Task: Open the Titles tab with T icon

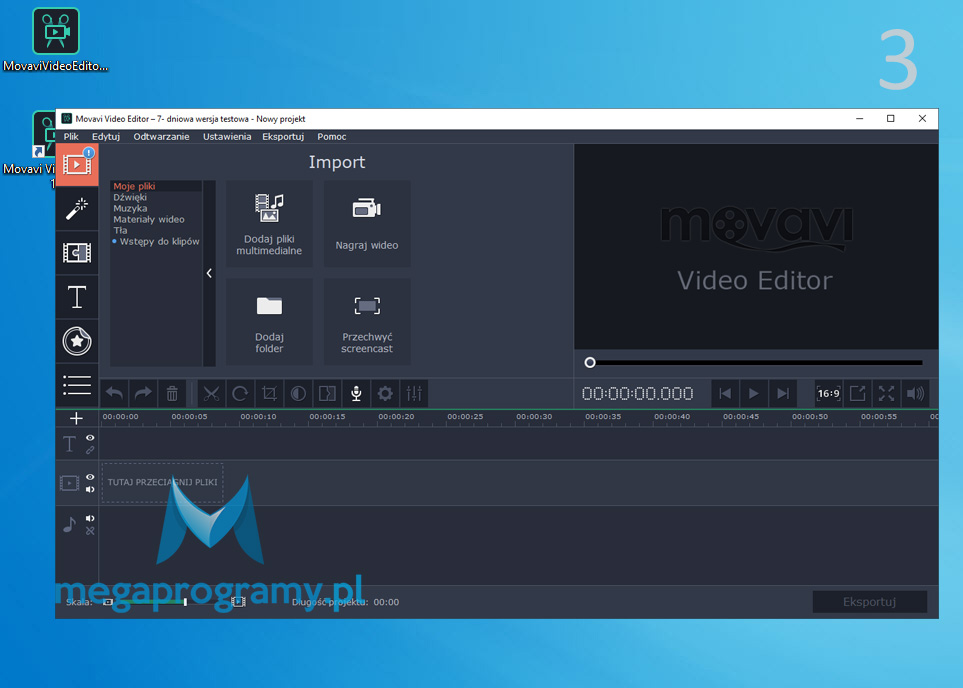Action: pyautogui.click(x=77, y=297)
